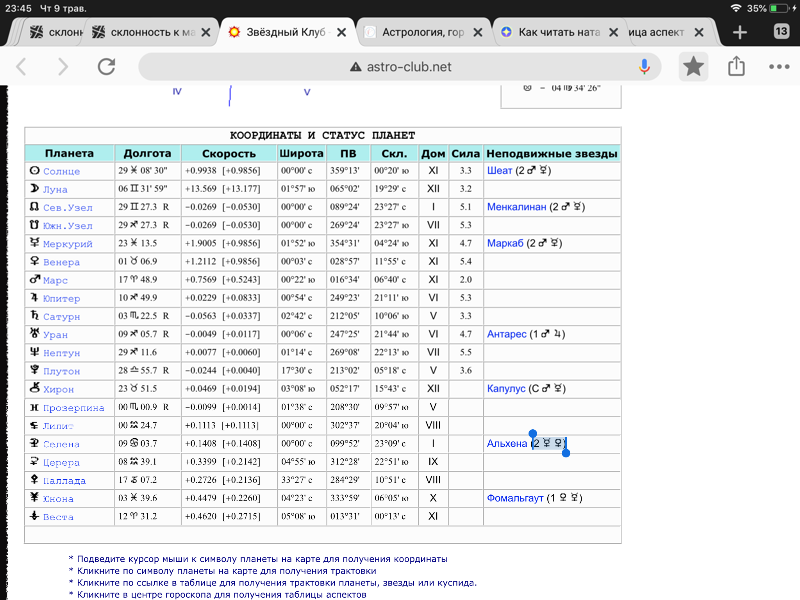800x600 pixels.
Task: Open the Луна planet link
Action: [55, 189]
